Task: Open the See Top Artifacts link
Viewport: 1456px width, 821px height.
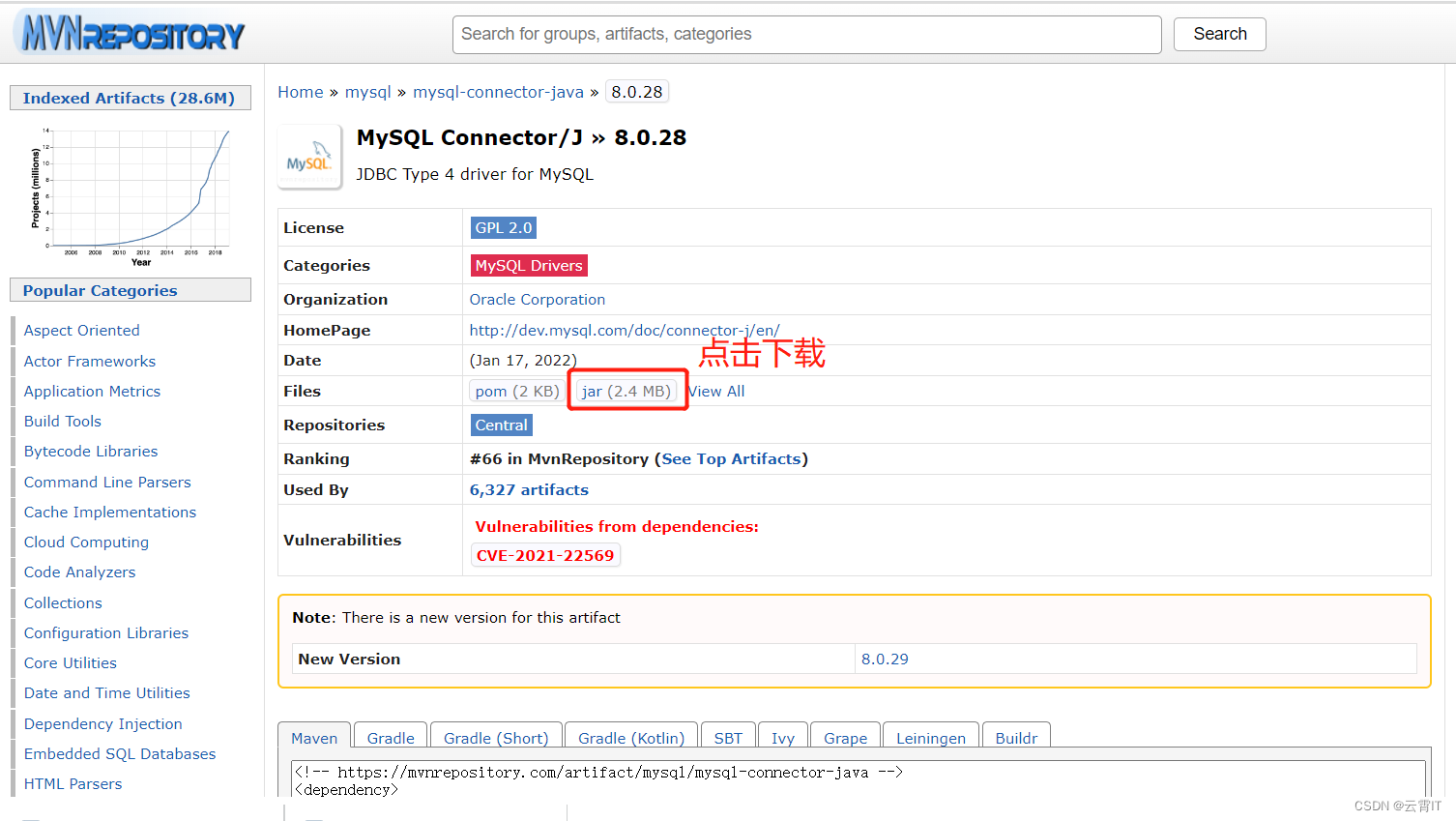Action: (732, 459)
